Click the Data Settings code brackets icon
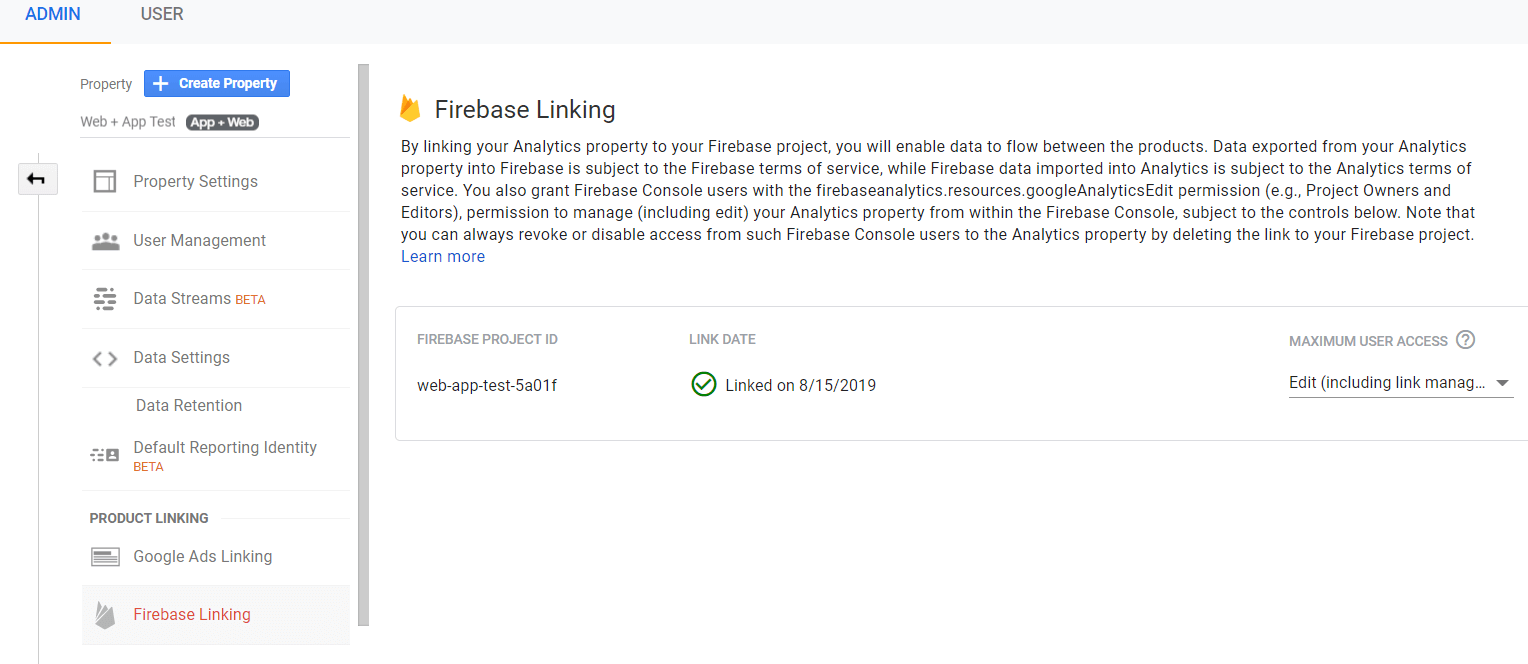This screenshot has width=1528, height=664. pyautogui.click(x=105, y=358)
